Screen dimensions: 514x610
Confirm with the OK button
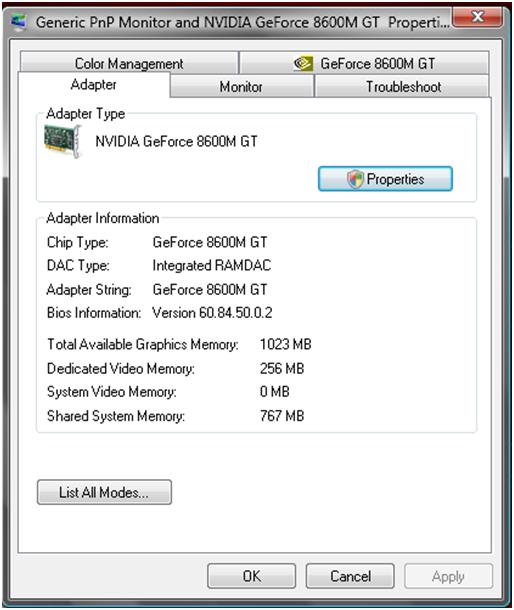252,576
